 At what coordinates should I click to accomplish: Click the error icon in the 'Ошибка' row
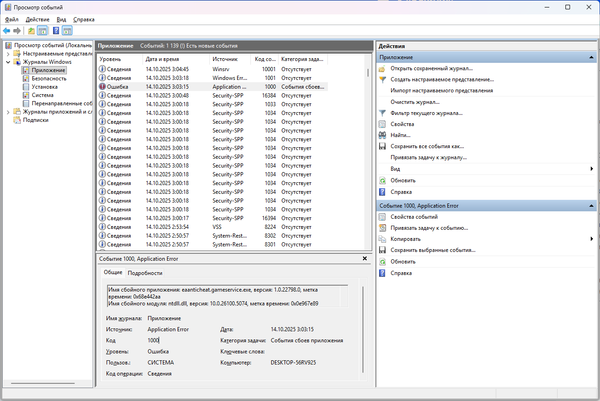[102, 87]
